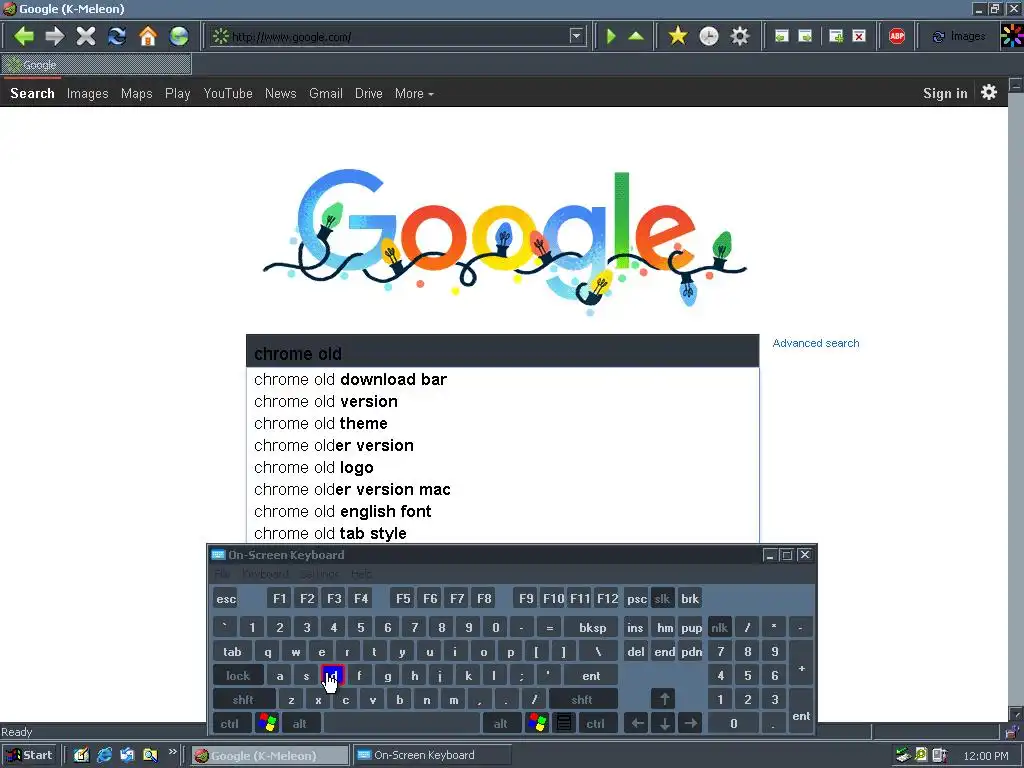Choose suggestion chrome old download bar
Viewport: 1024px width, 768px height.
coord(502,379)
